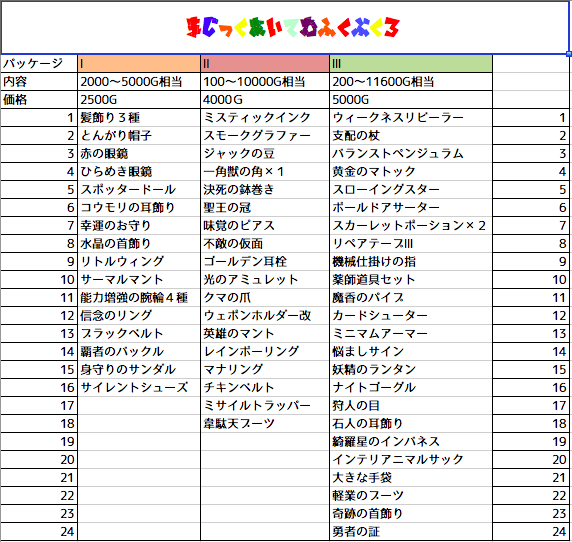Click the スポッタードール cell
The width and height of the screenshot is (572, 542).
[x=139, y=190]
